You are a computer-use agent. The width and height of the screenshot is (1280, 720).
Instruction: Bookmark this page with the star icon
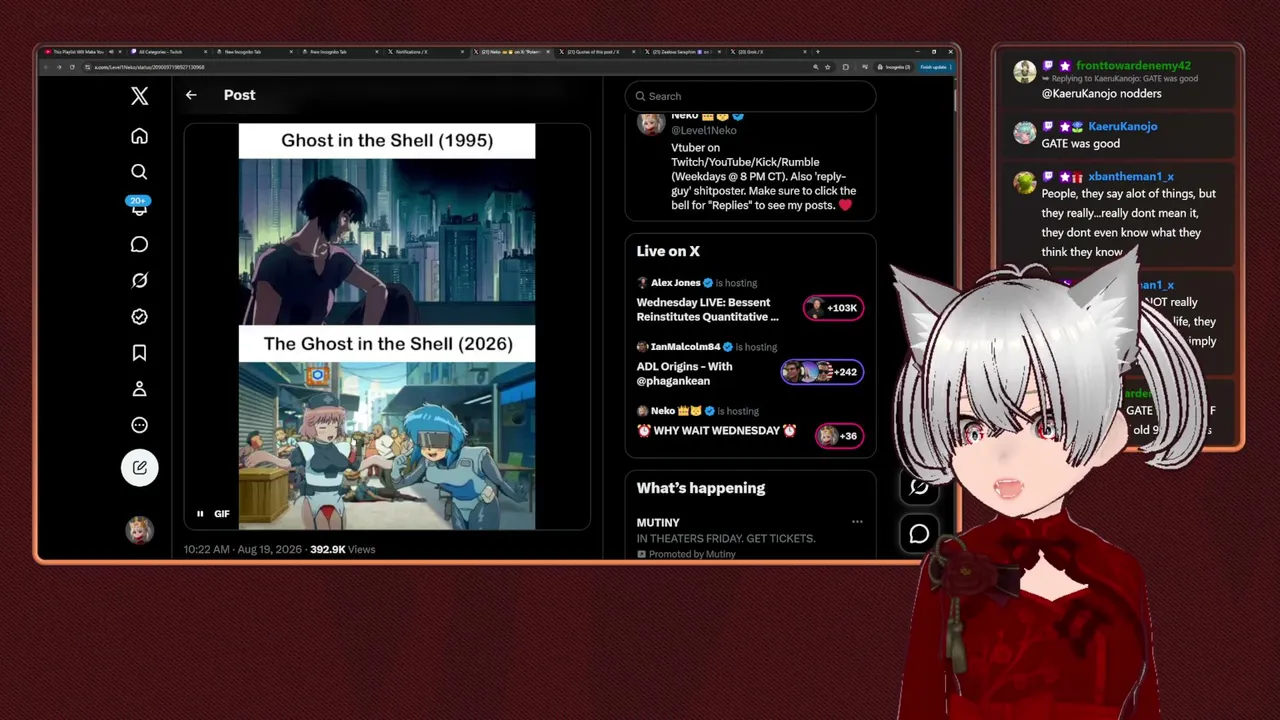point(827,67)
